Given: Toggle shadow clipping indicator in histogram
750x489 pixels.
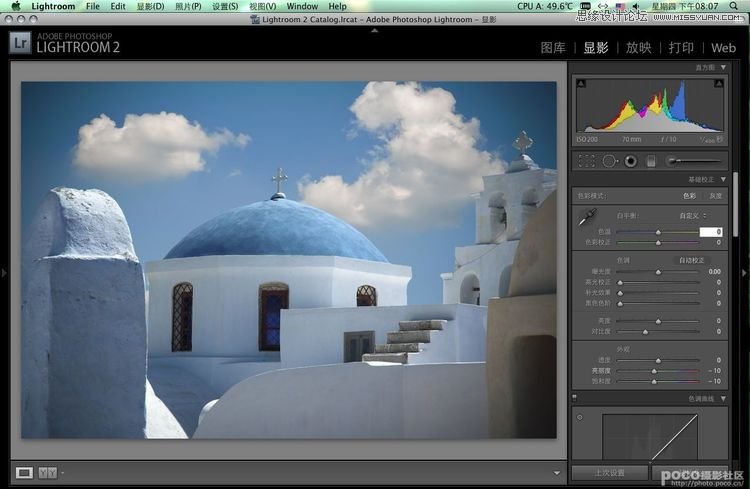Looking at the screenshot, I should pyautogui.click(x=581, y=85).
